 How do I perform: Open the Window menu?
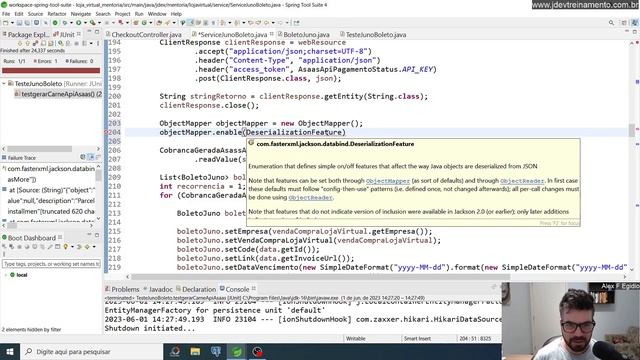click(157, 14)
